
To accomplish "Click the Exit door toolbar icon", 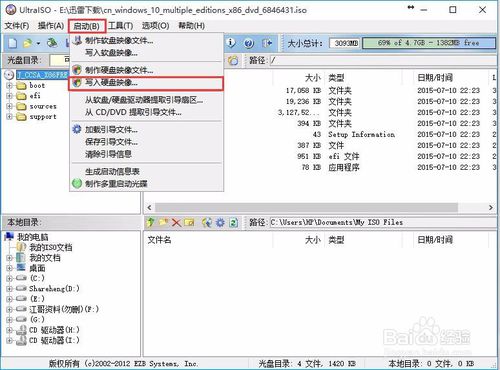I will [267, 43].
